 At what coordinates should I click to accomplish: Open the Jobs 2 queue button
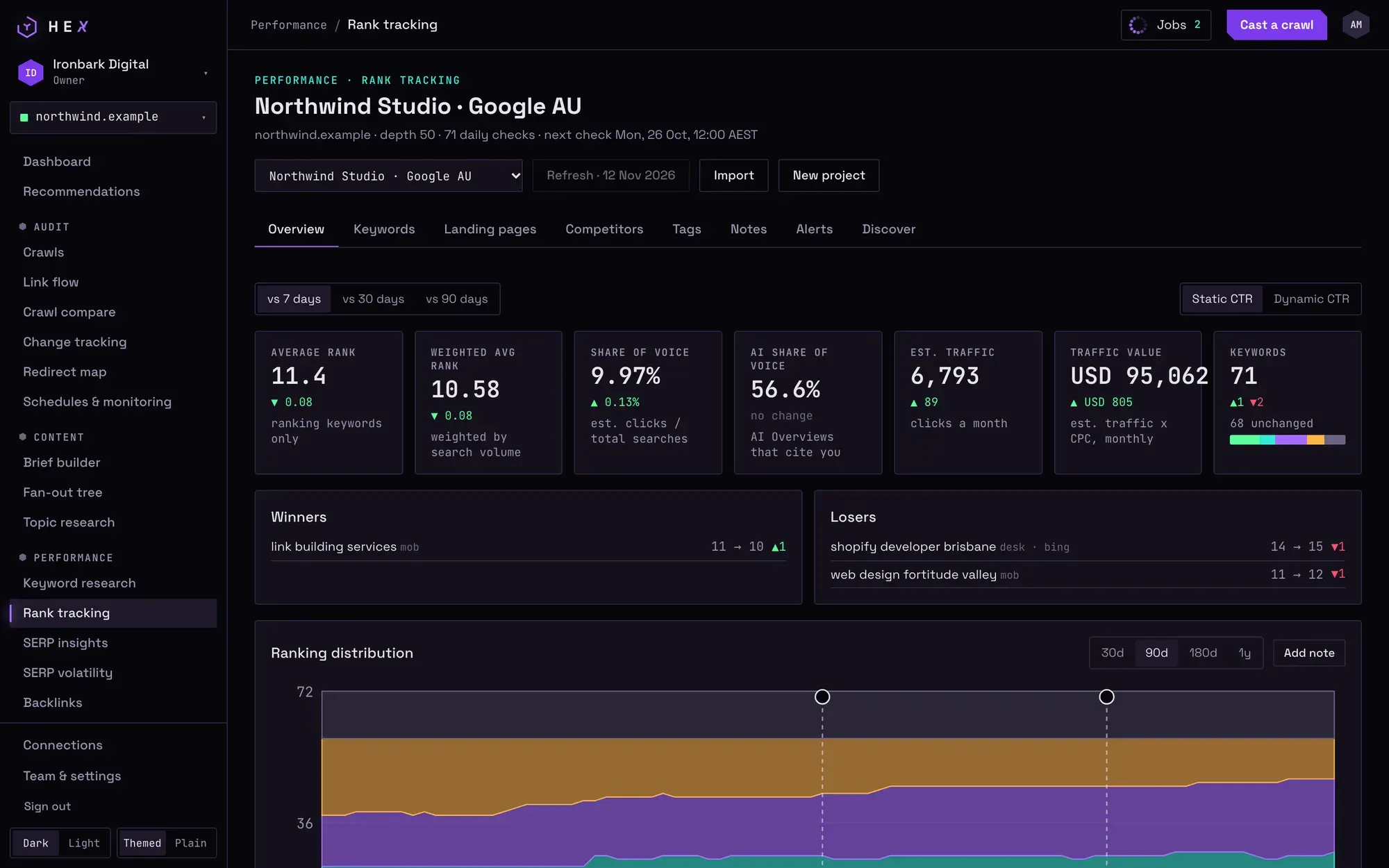[1165, 25]
